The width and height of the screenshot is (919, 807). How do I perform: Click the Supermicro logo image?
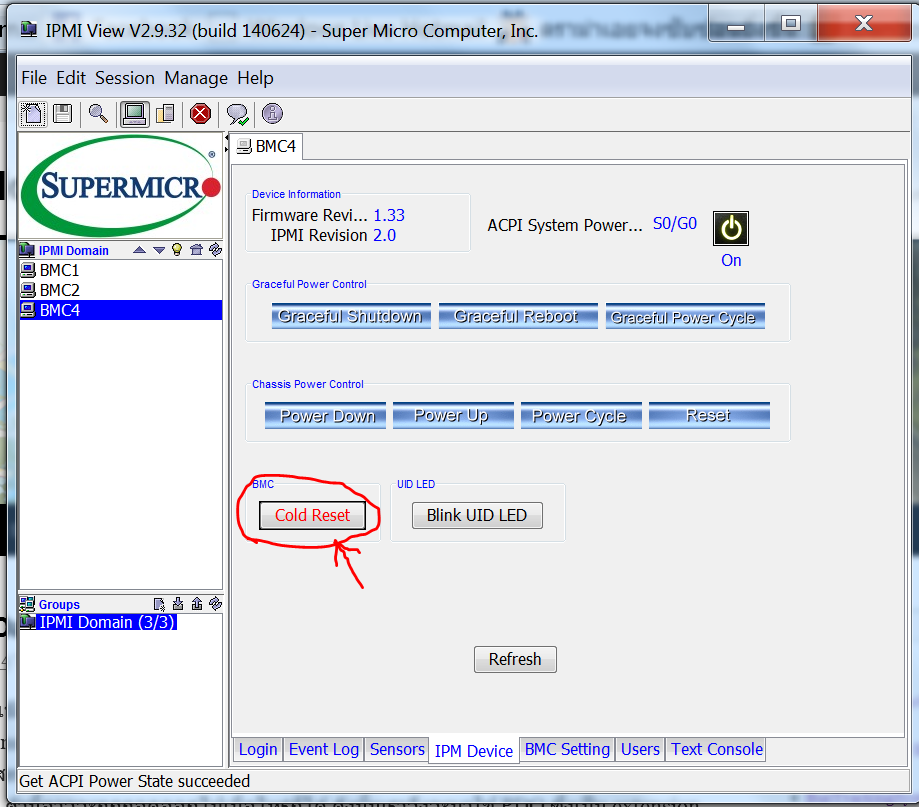121,186
